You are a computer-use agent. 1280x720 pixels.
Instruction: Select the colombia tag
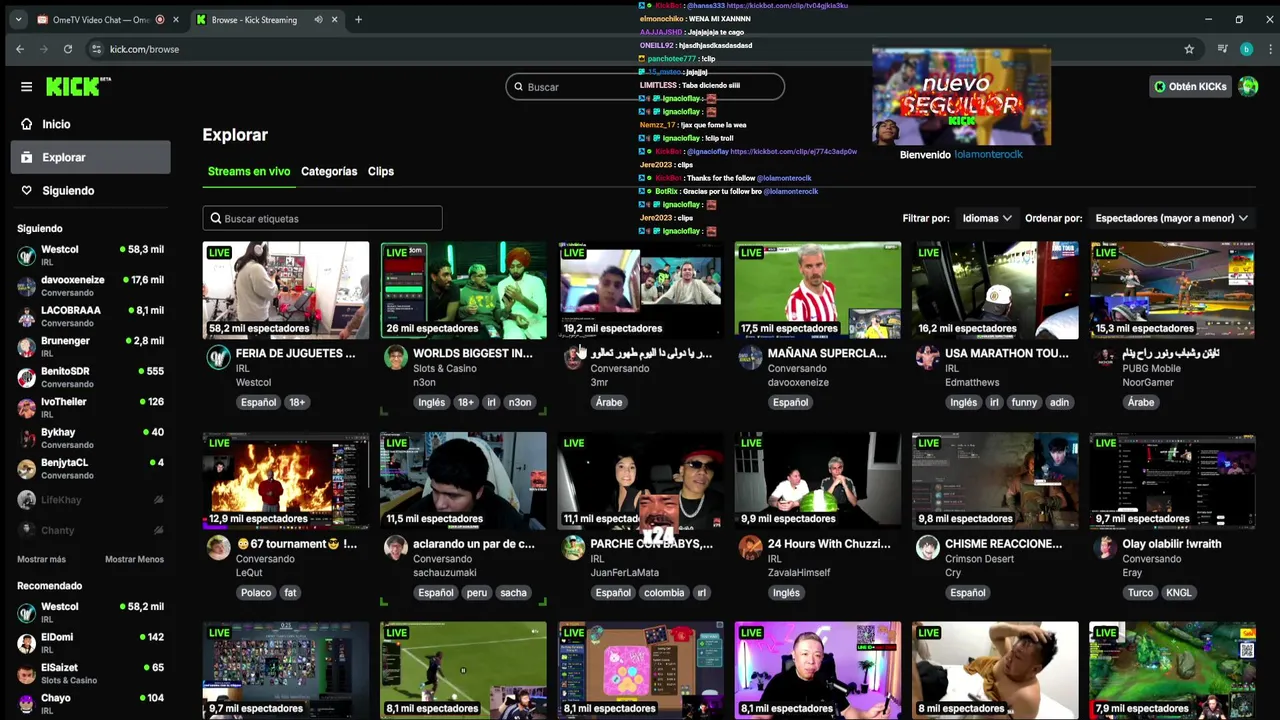click(x=664, y=592)
